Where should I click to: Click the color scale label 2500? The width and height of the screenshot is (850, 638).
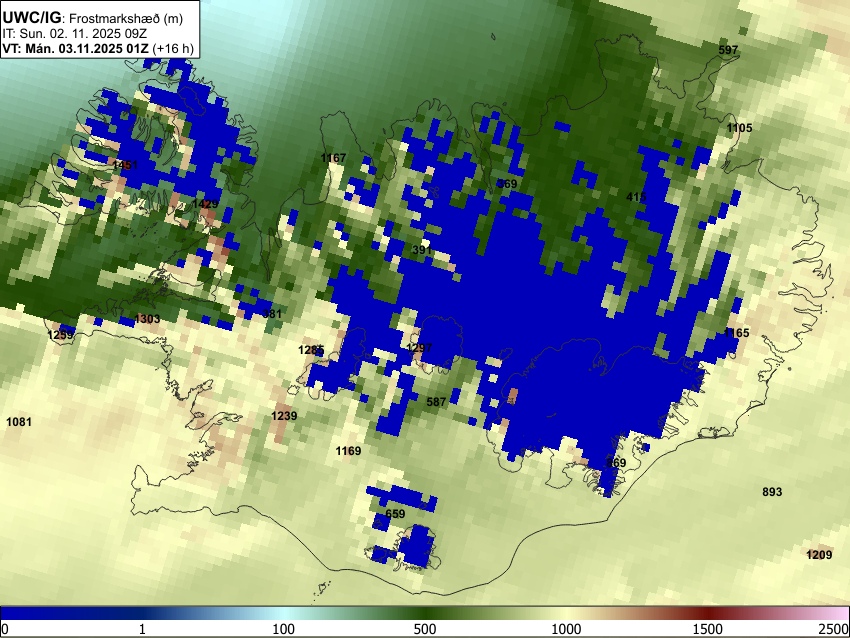(x=834, y=629)
